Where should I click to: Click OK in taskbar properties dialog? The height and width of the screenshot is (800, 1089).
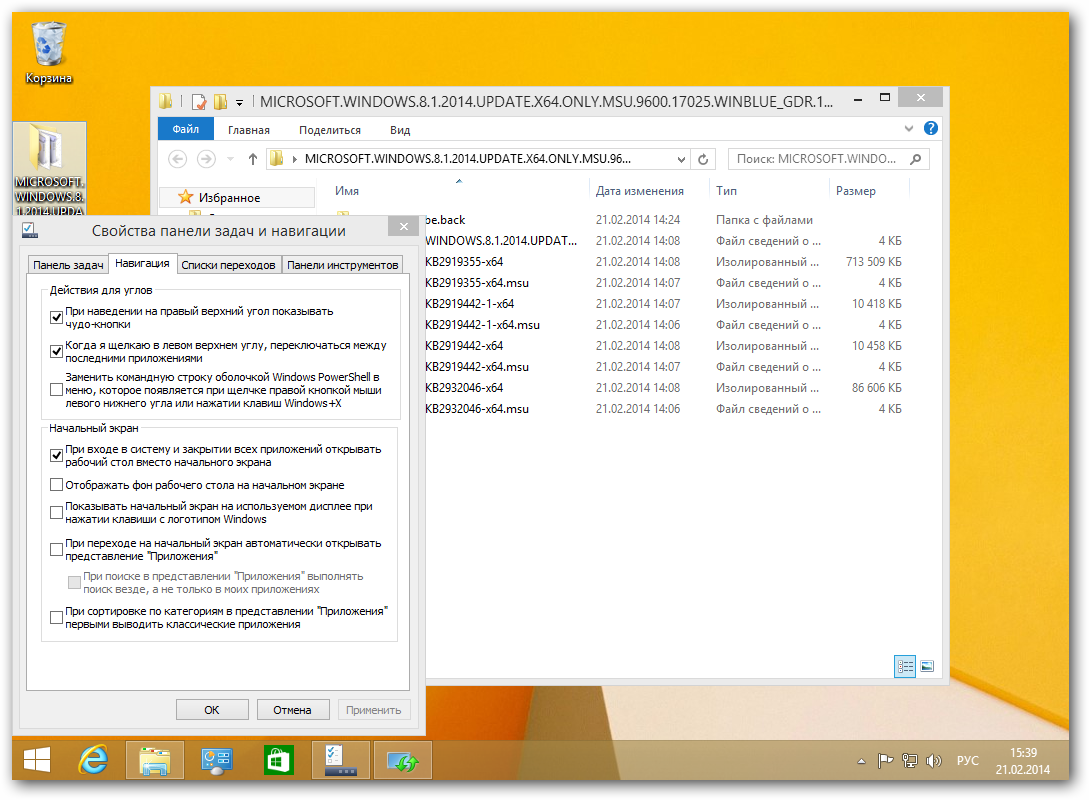tap(212, 710)
